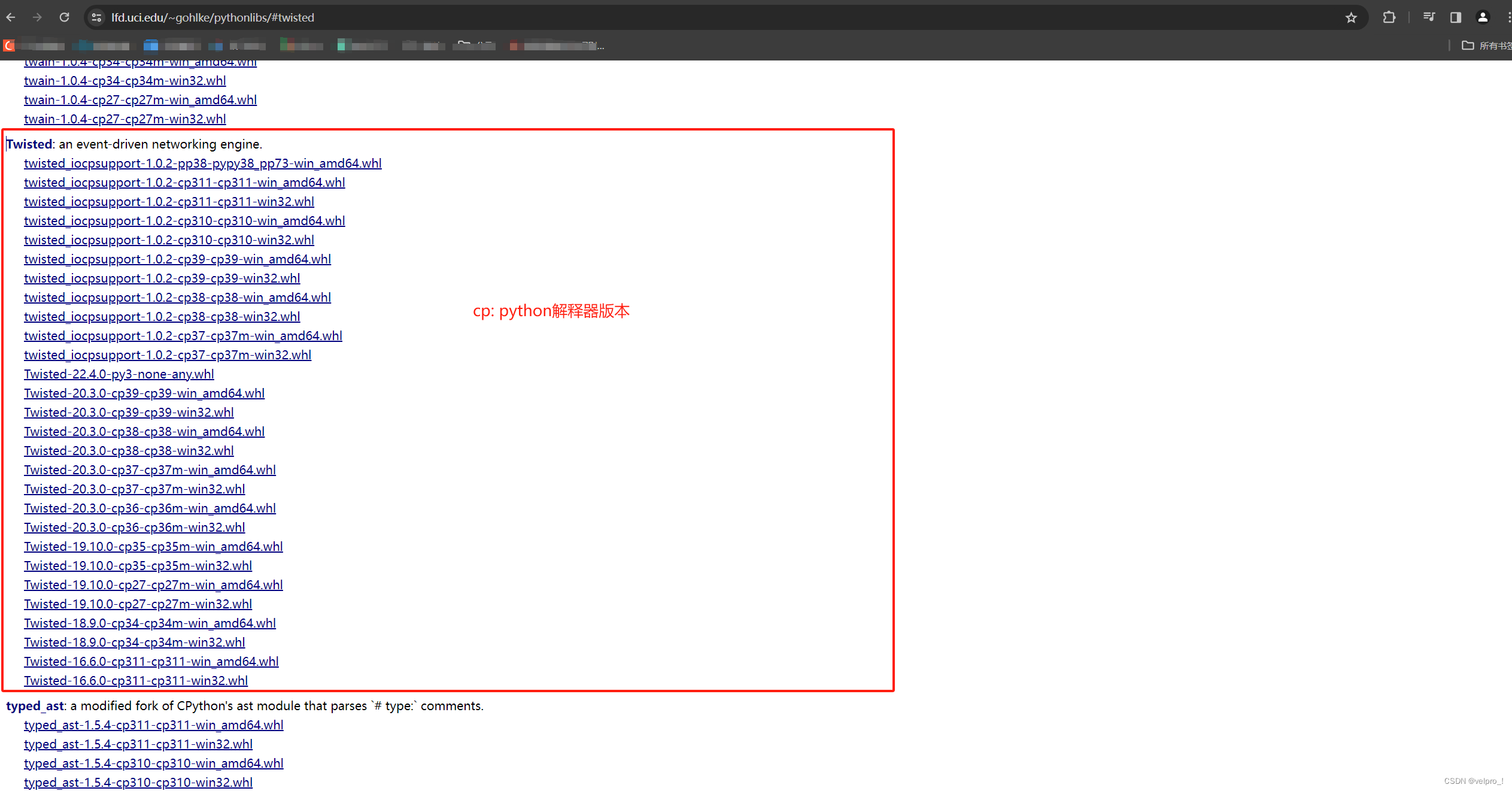Download twisted_iocpsupport-1.0.2-cp39-cp39-win32.whl
1512x791 pixels.
[x=162, y=278]
